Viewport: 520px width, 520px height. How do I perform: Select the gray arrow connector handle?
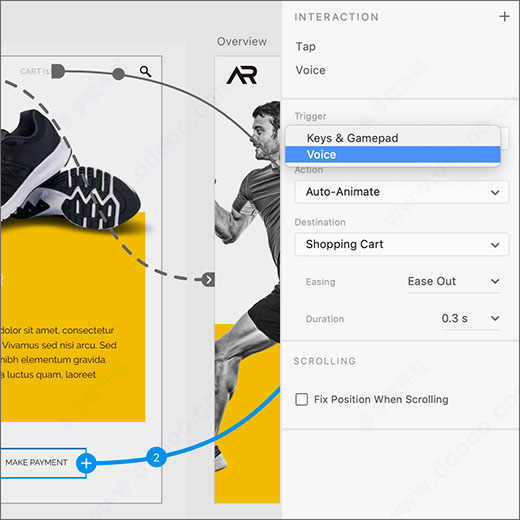[x=208, y=280]
